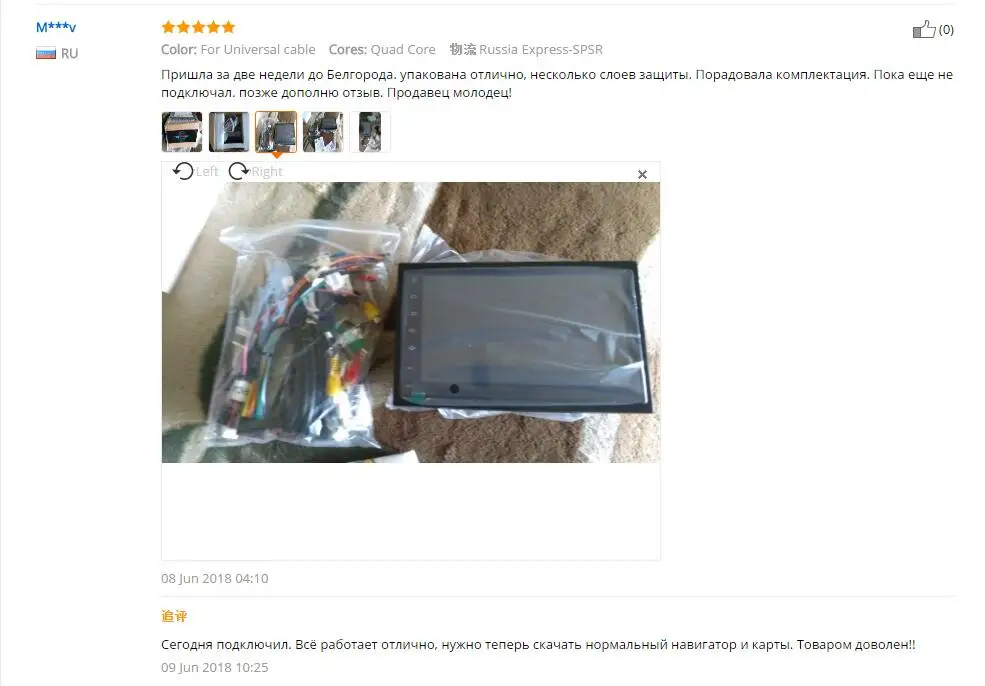Click the enlarged car stereo photo
This screenshot has width=985, height=686.
[x=411, y=322]
